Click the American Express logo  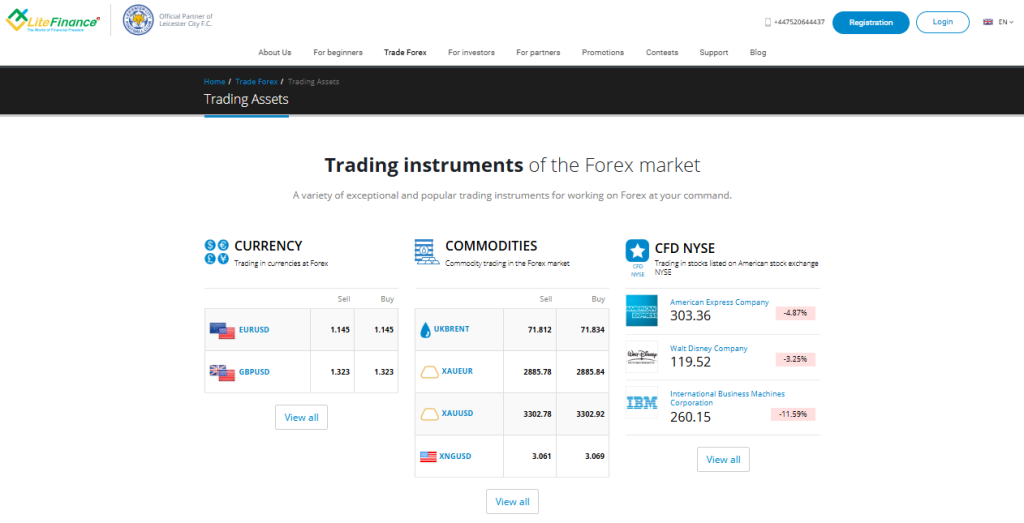pyautogui.click(x=641, y=311)
